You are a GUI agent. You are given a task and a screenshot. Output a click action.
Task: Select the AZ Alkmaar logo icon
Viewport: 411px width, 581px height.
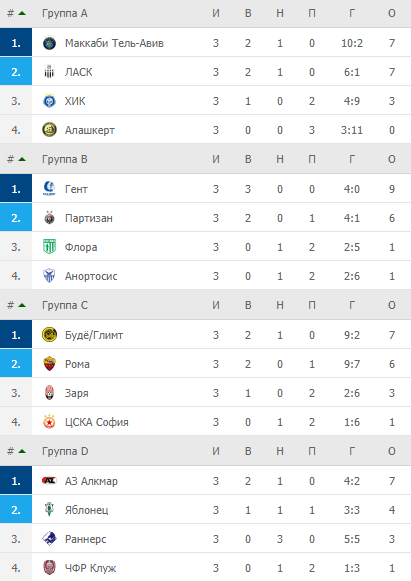coord(49,481)
